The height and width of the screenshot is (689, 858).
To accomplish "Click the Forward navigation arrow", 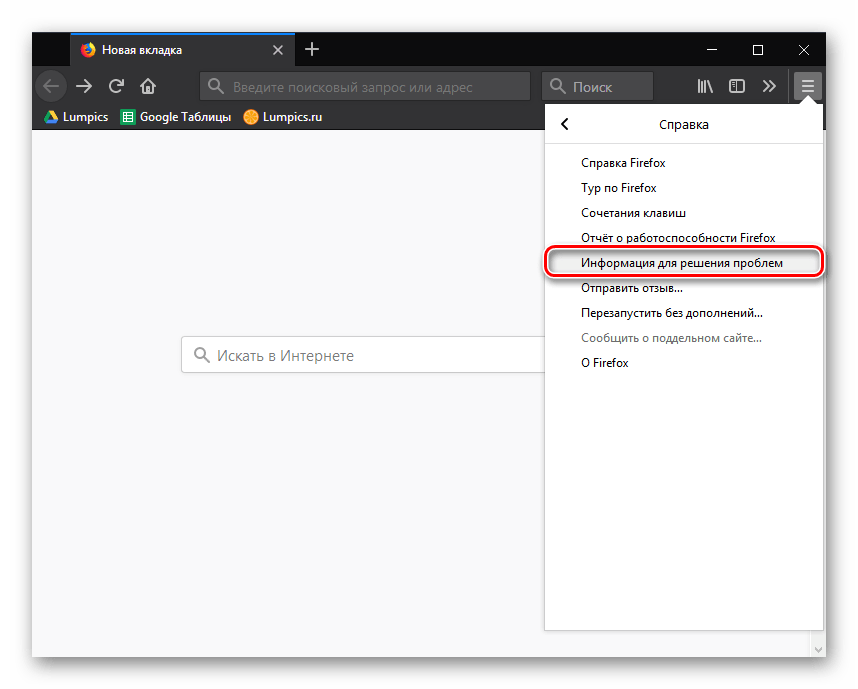I will (84, 86).
